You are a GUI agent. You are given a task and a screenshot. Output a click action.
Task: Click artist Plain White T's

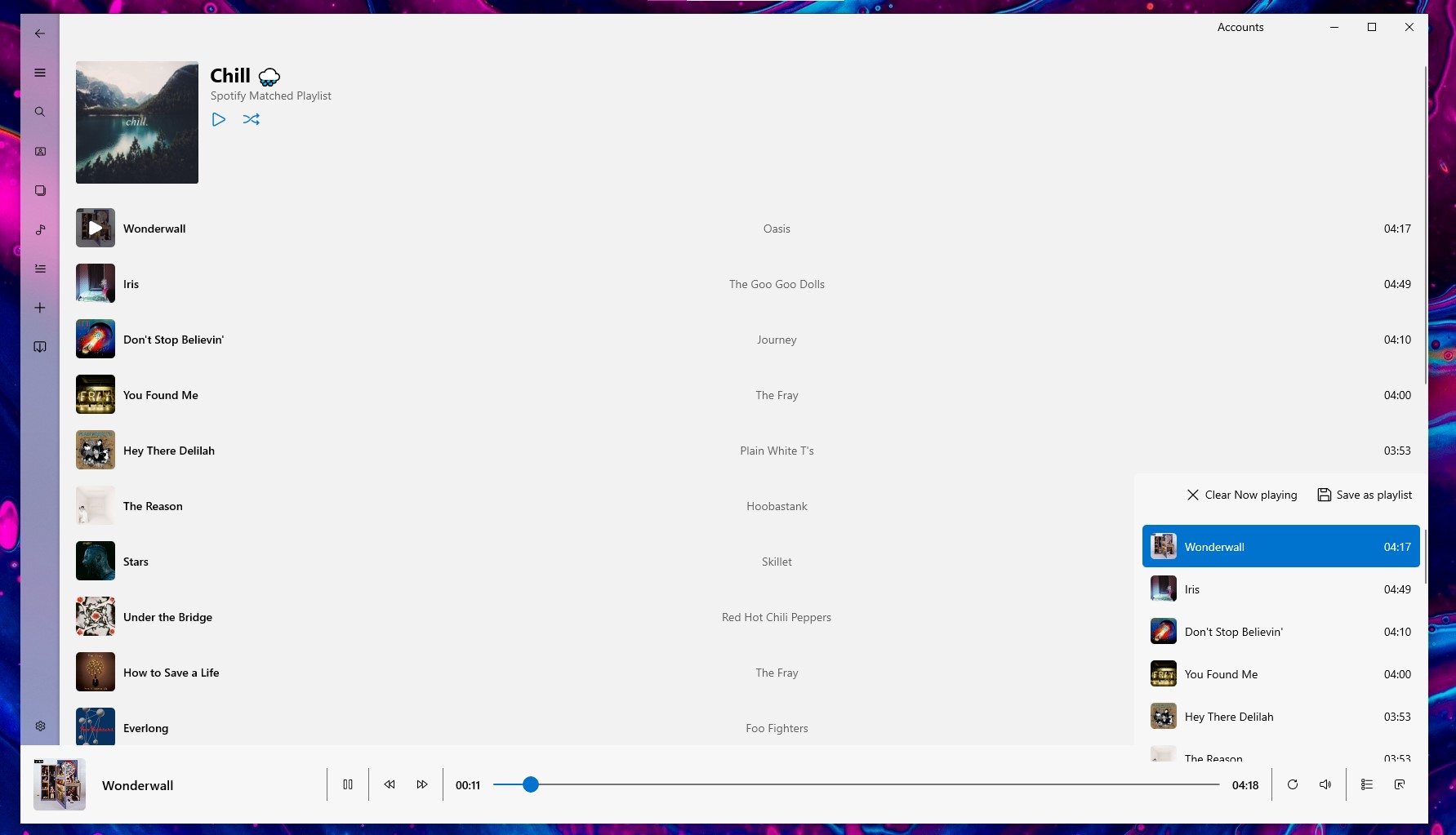[777, 451]
